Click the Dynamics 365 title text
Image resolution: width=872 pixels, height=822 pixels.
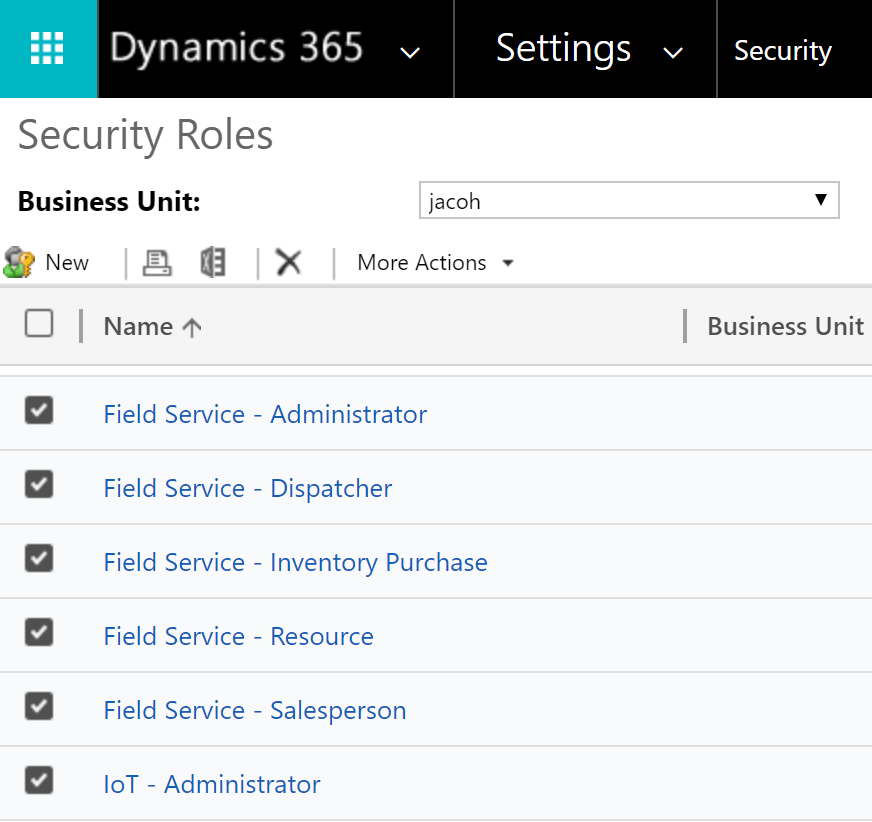coord(236,48)
